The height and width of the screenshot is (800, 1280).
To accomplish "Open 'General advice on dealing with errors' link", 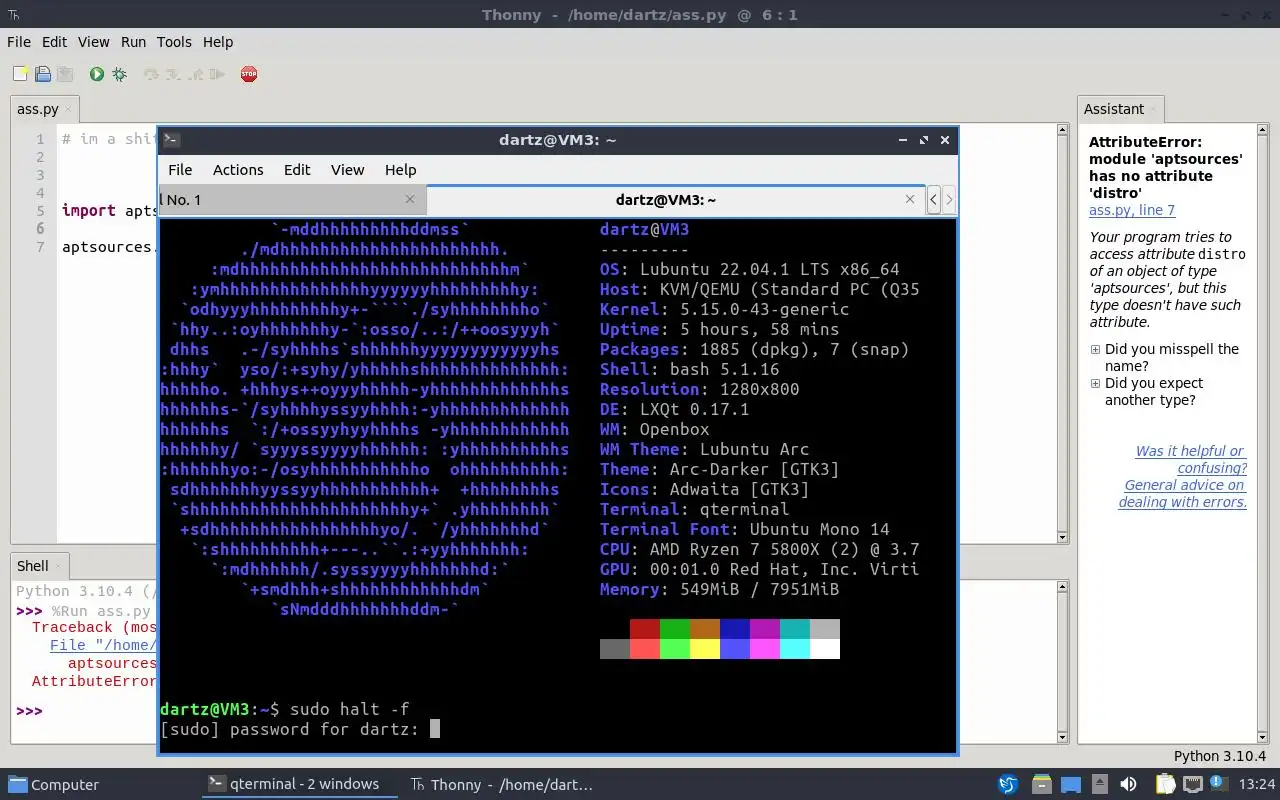I will (1183, 493).
